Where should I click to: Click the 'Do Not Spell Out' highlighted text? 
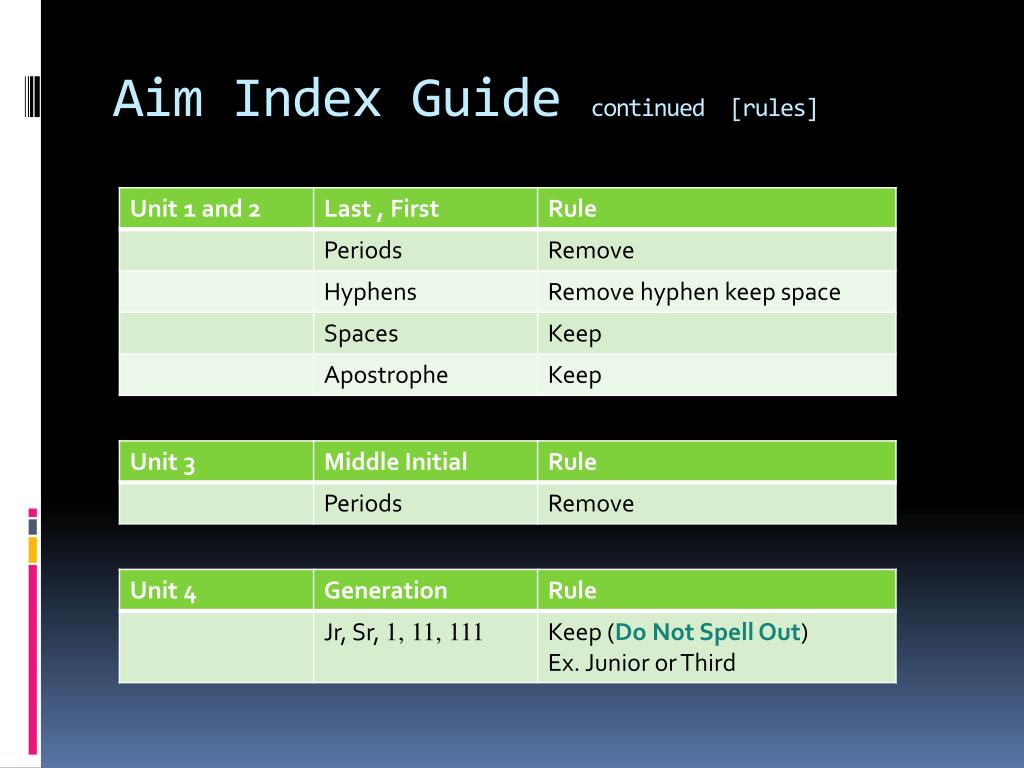pos(708,632)
